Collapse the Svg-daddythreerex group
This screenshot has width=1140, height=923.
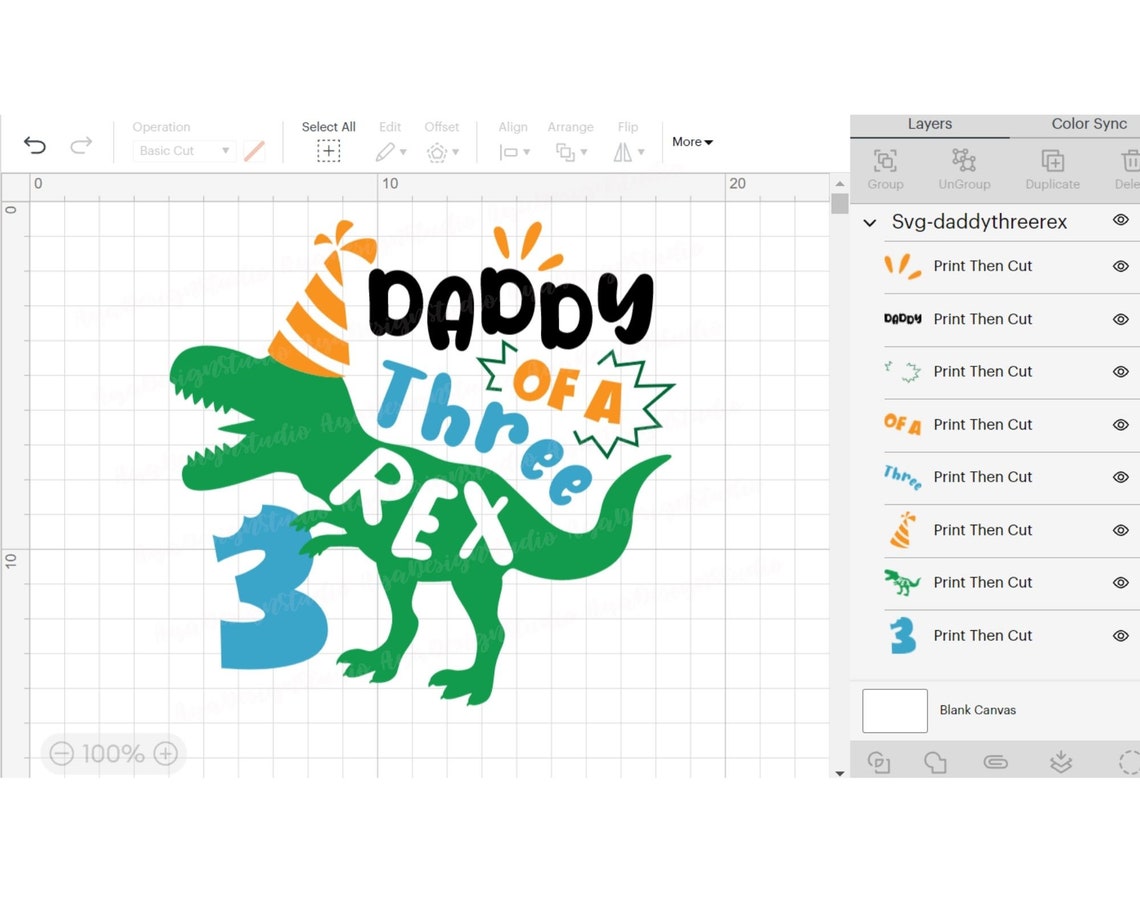pos(869,223)
